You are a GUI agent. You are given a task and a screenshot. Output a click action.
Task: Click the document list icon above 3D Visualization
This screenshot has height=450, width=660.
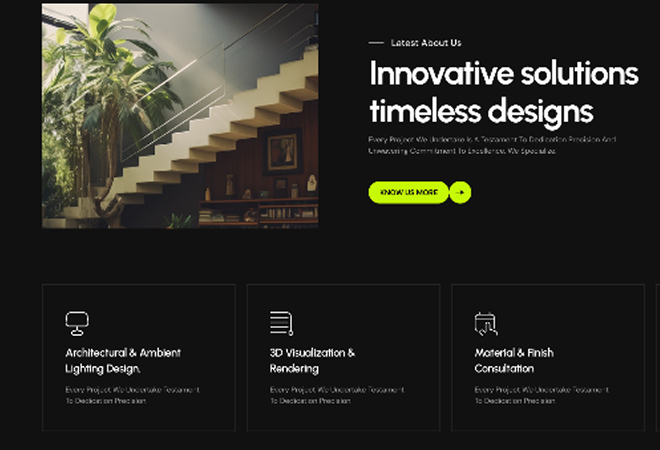[282, 323]
